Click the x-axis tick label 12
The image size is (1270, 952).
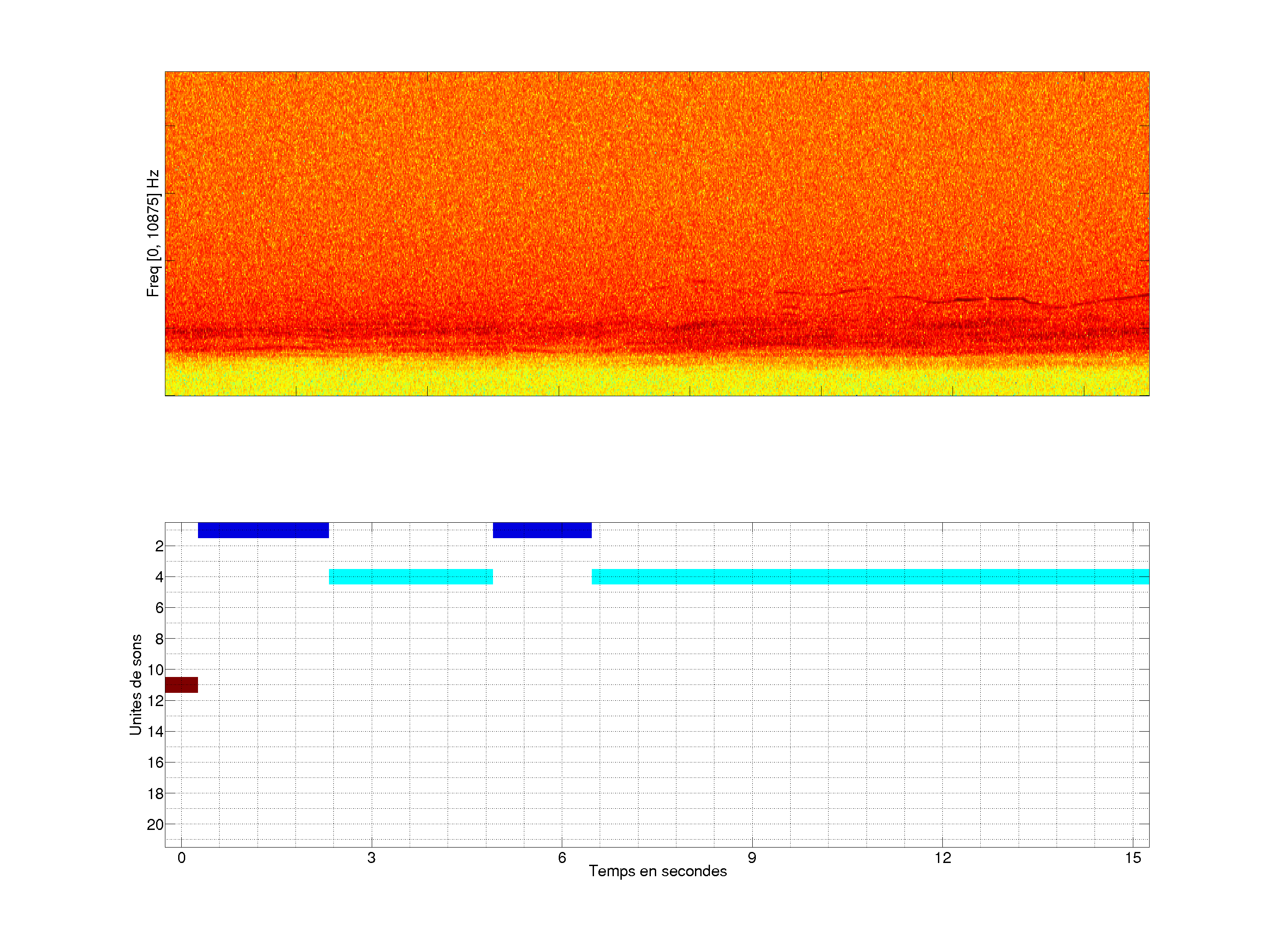(x=942, y=858)
